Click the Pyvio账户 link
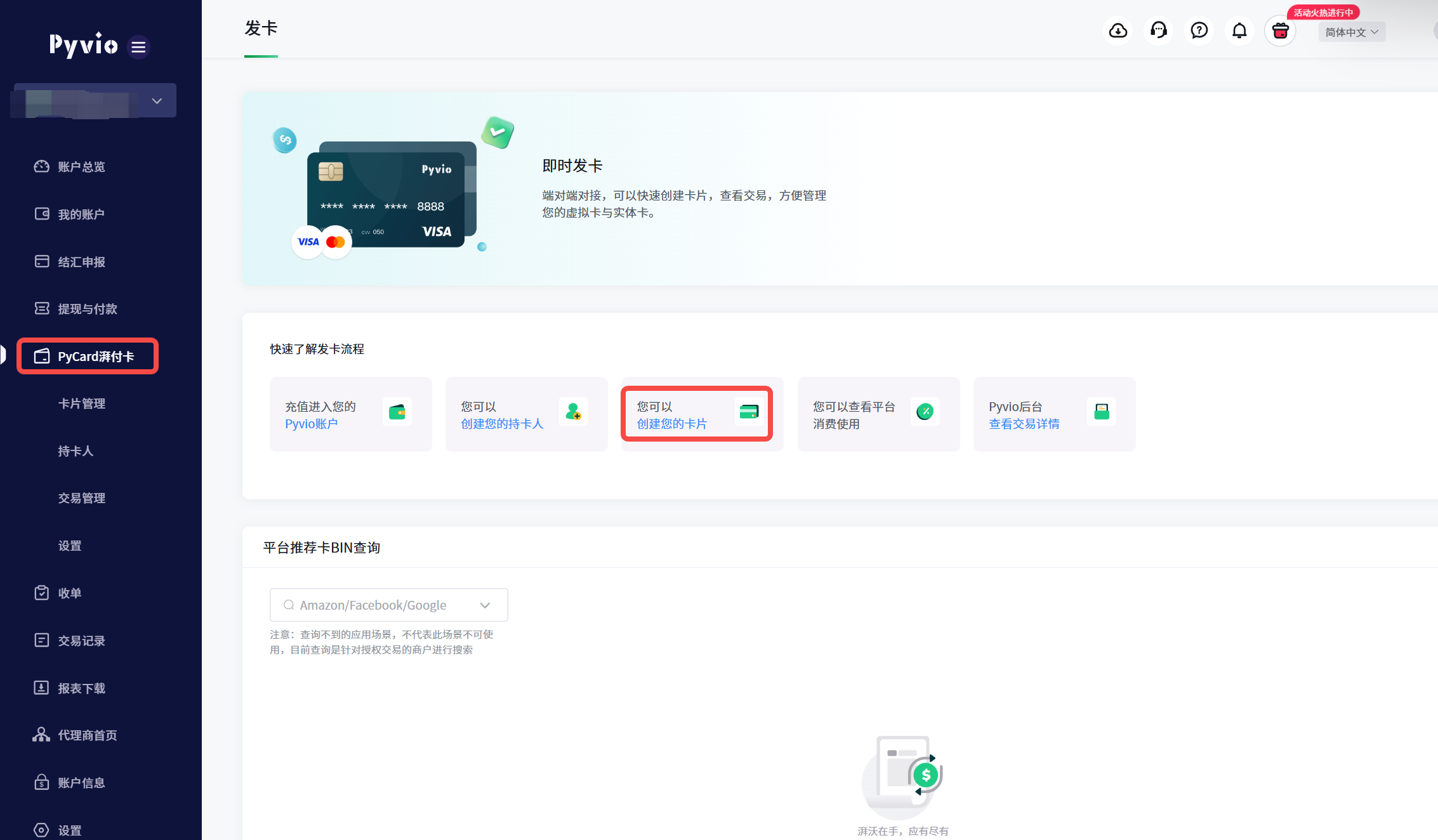The image size is (1438, 840). pos(311,424)
